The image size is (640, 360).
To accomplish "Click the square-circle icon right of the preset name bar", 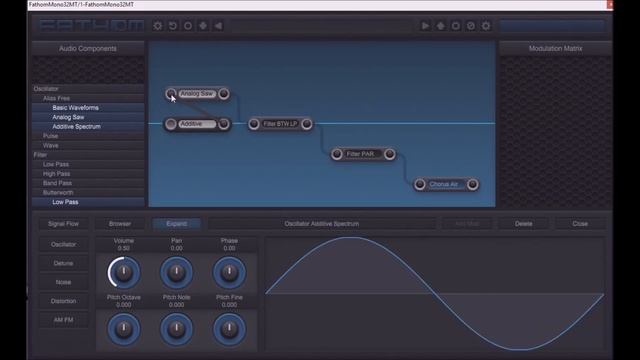I will (x=456, y=26).
